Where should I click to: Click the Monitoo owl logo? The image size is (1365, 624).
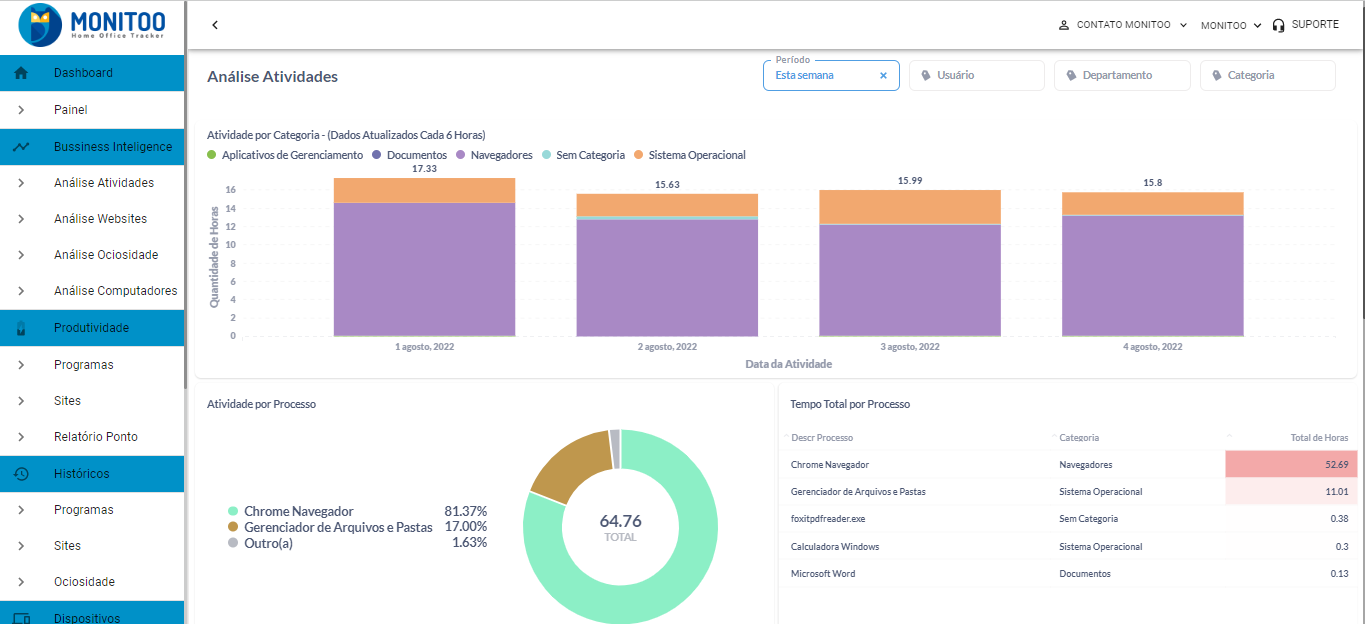tap(40, 25)
